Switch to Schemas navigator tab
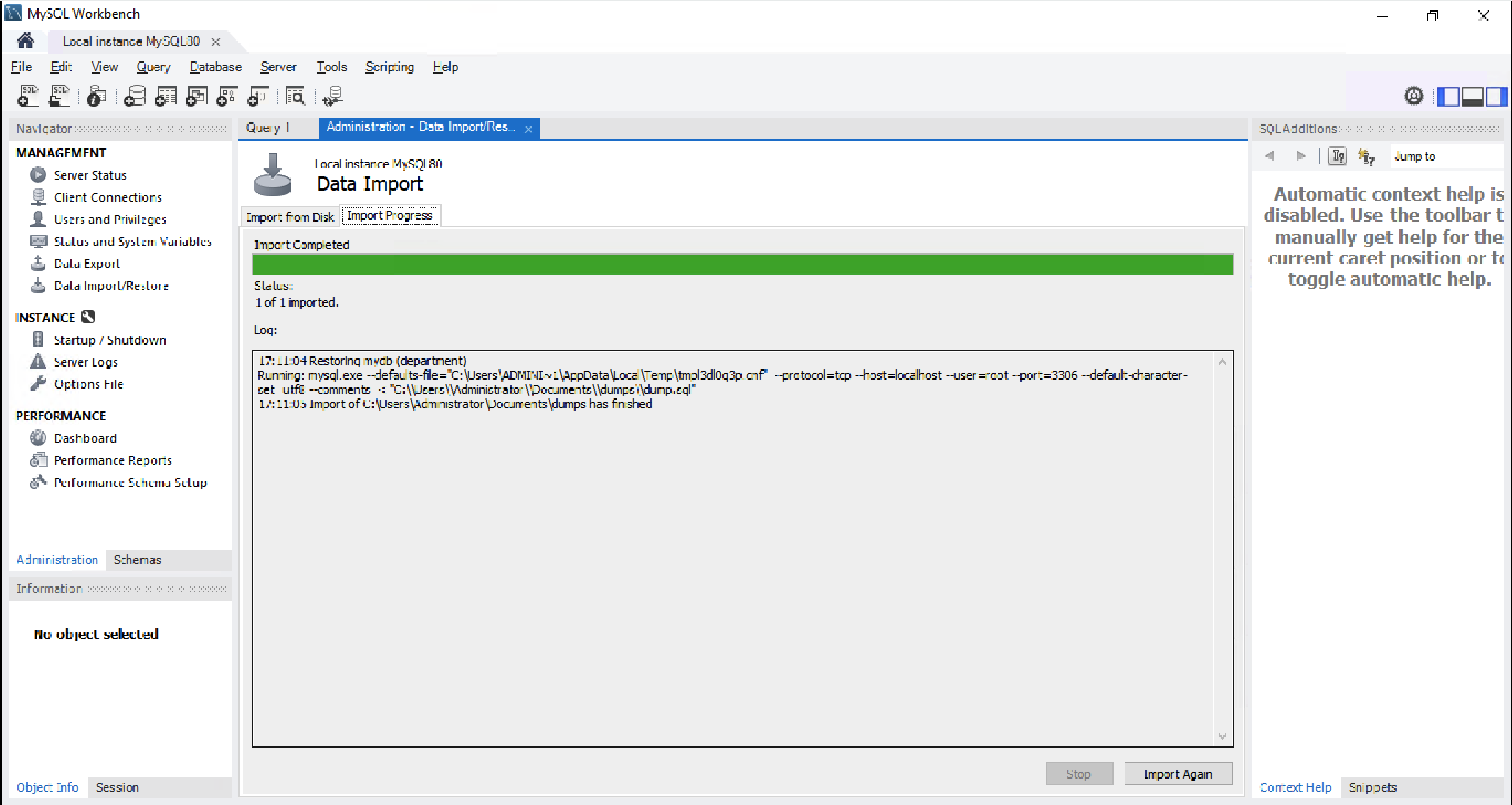The height and width of the screenshot is (805, 1512). (137, 560)
